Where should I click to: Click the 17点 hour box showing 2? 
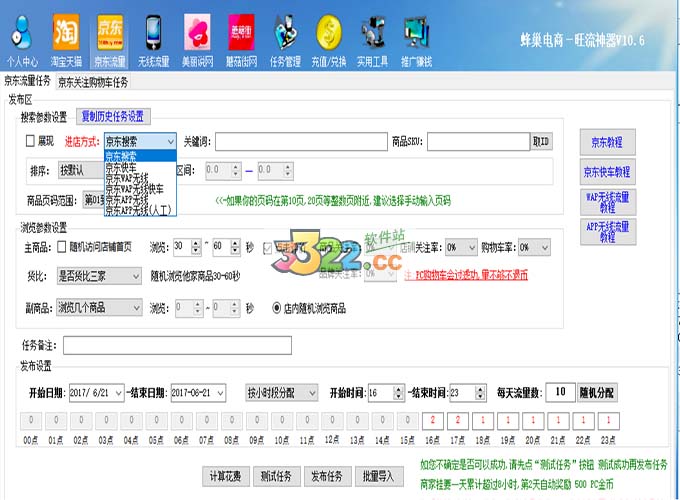458,420
